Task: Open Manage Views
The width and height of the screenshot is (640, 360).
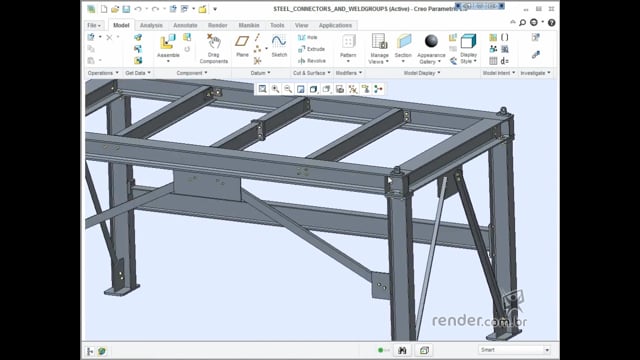Action: click(x=379, y=48)
